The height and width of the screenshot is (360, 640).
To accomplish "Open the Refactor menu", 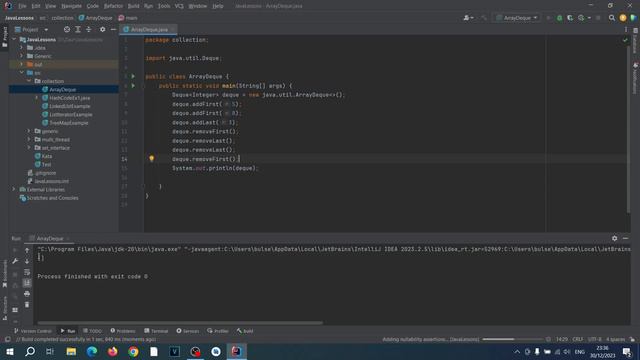I will (113, 6).
